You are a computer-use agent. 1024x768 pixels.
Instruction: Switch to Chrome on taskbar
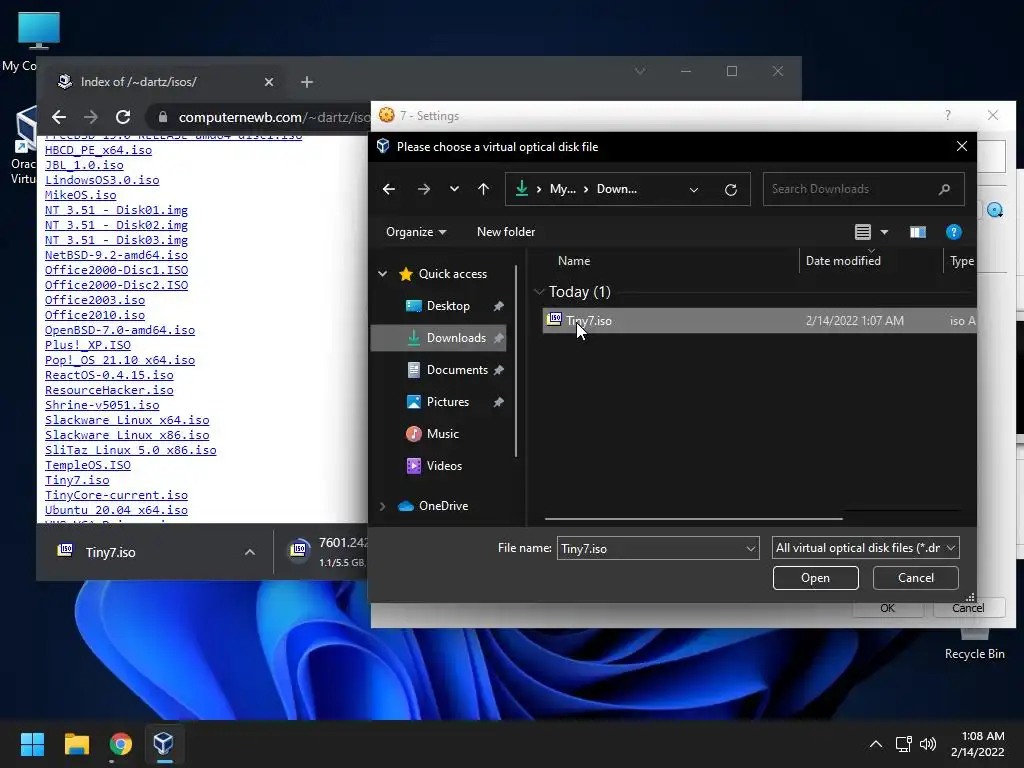(120, 744)
